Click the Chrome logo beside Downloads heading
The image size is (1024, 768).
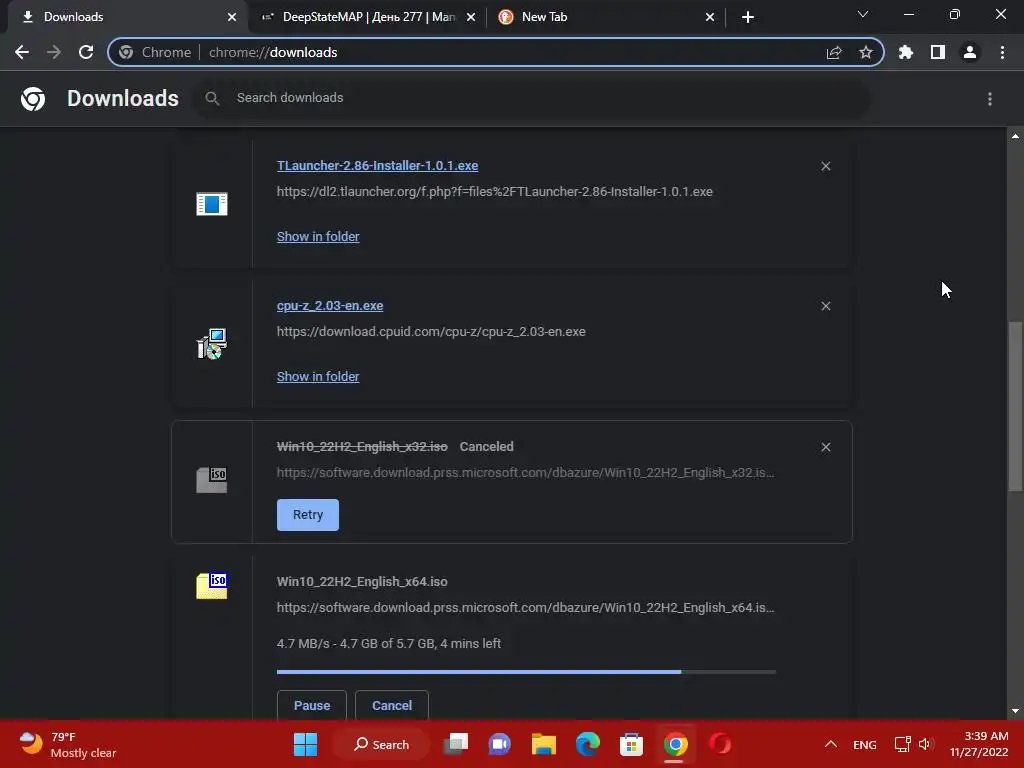tap(33, 99)
